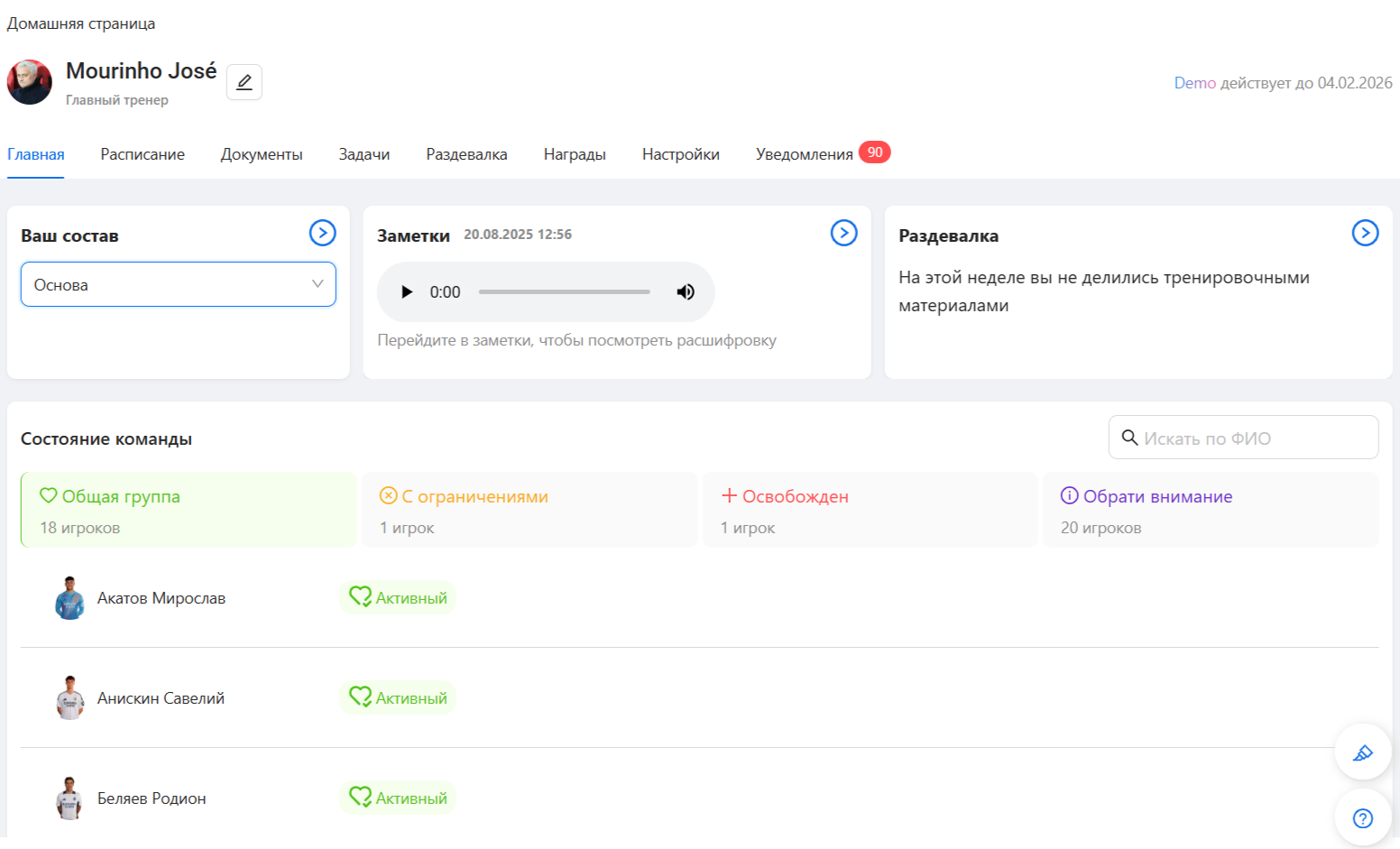Image resolution: width=1400 pixels, height=849 pixels.
Task: Go to Настройки tab
Action: (680, 154)
